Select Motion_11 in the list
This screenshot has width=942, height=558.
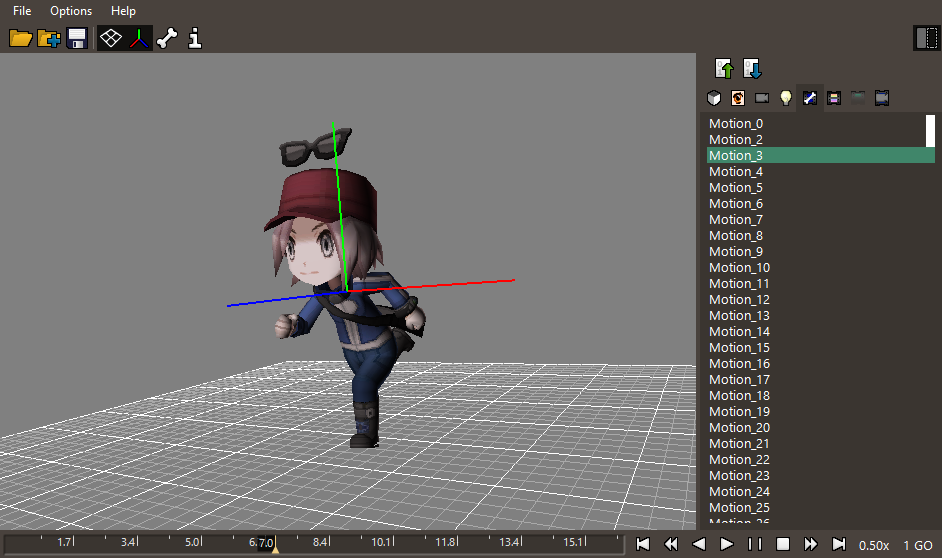pos(821,284)
